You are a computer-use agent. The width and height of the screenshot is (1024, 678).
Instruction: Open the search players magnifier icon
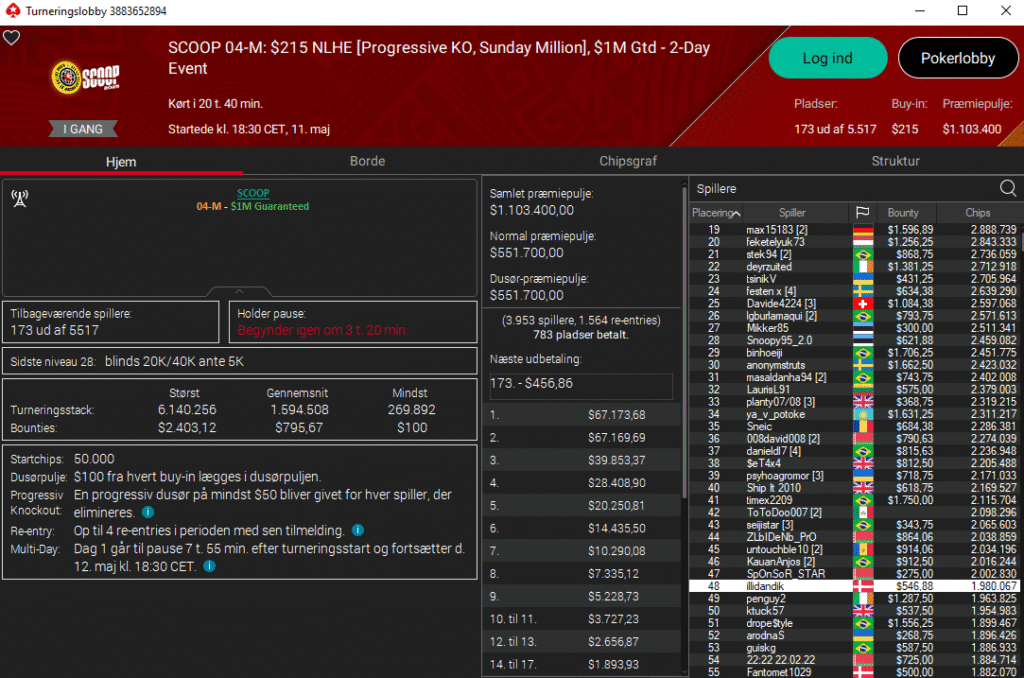coord(1008,189)
